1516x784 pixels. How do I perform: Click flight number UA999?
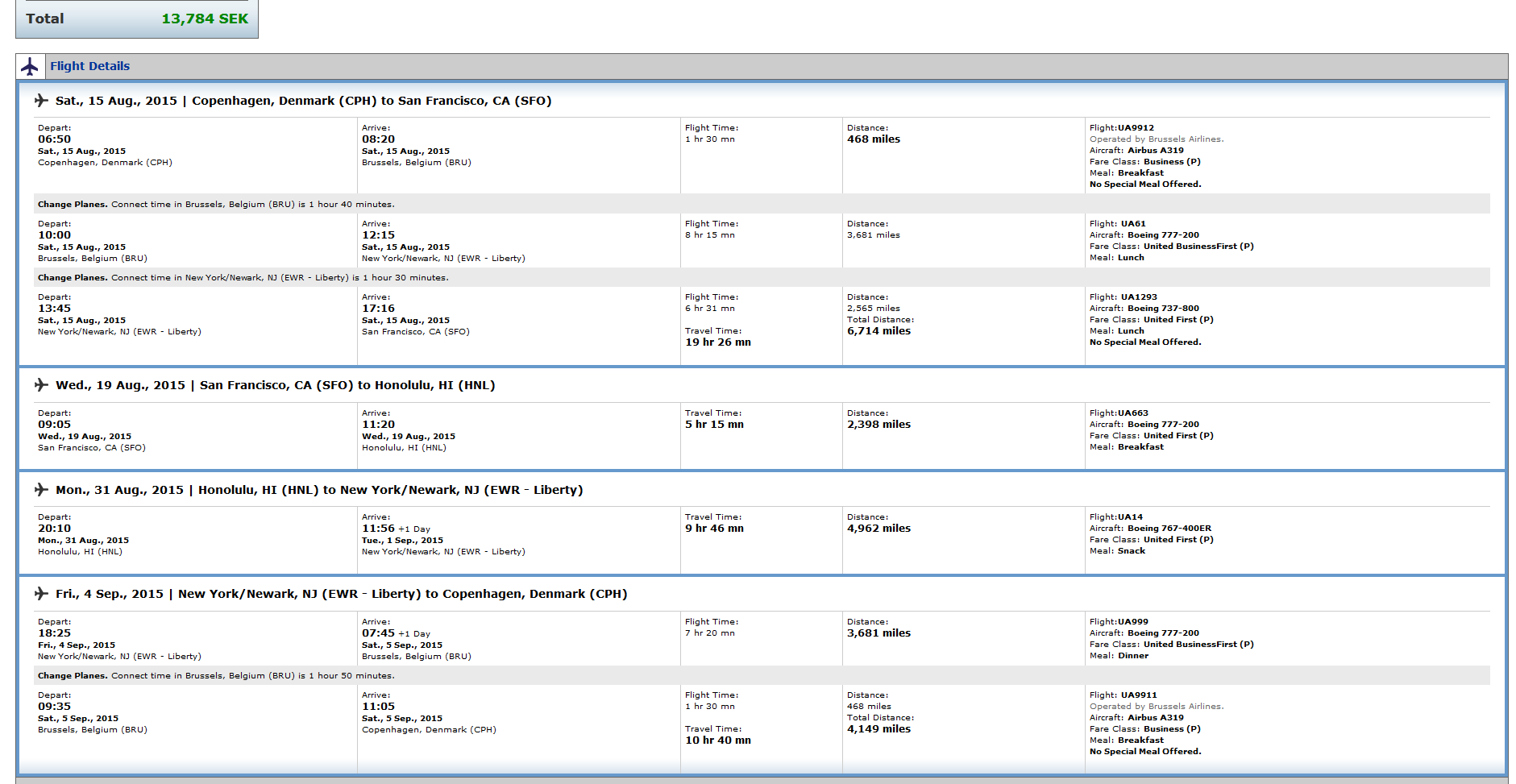click(1132, 621)
